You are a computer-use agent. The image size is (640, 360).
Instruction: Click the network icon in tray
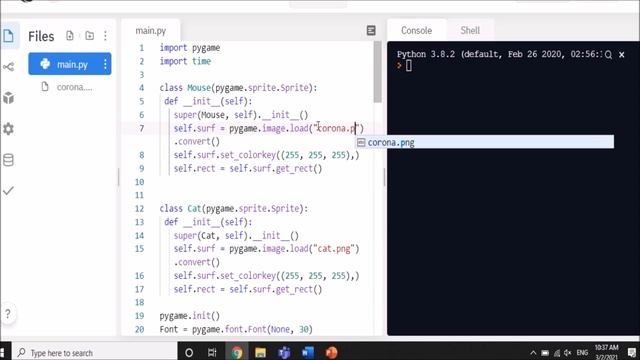(x=556, y=353)
